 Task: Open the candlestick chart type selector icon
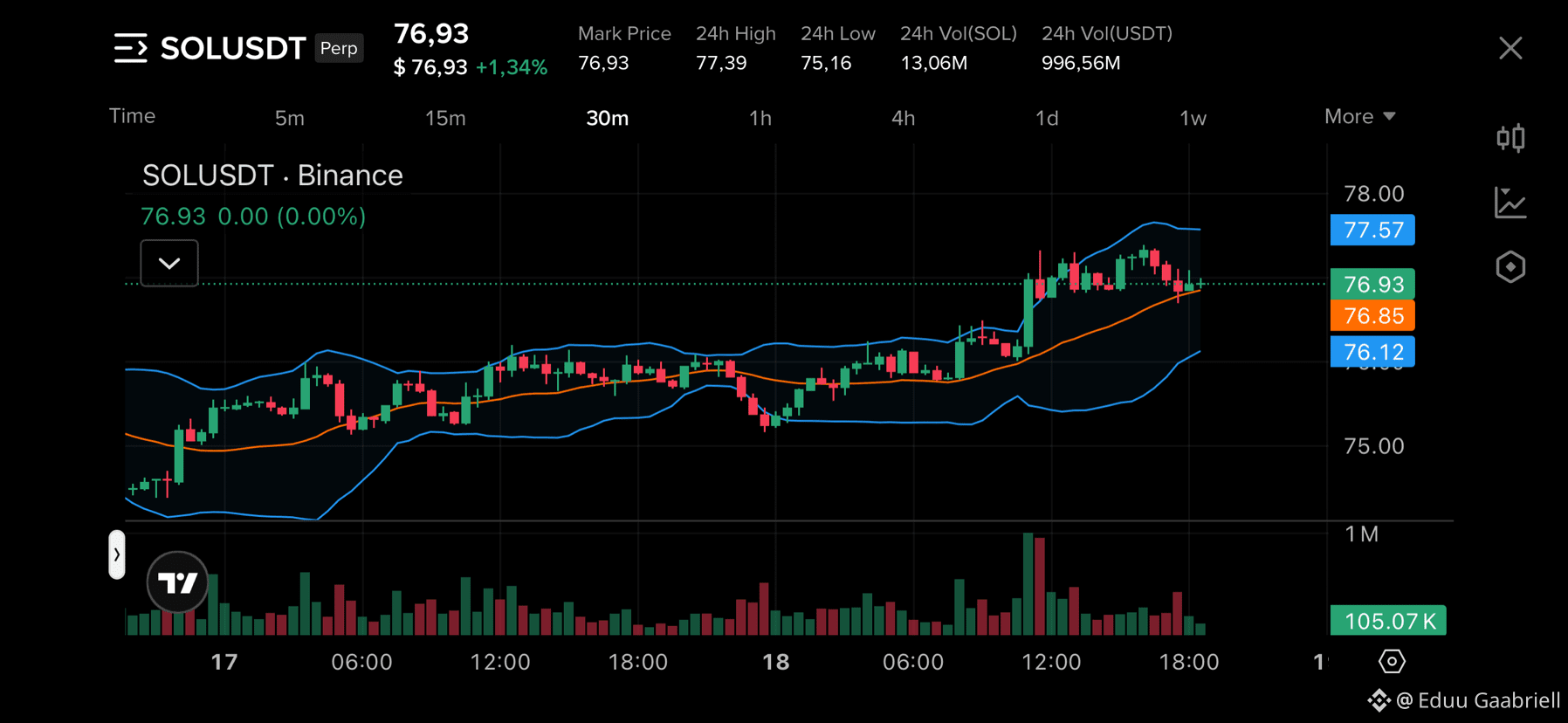(1510, 138)
